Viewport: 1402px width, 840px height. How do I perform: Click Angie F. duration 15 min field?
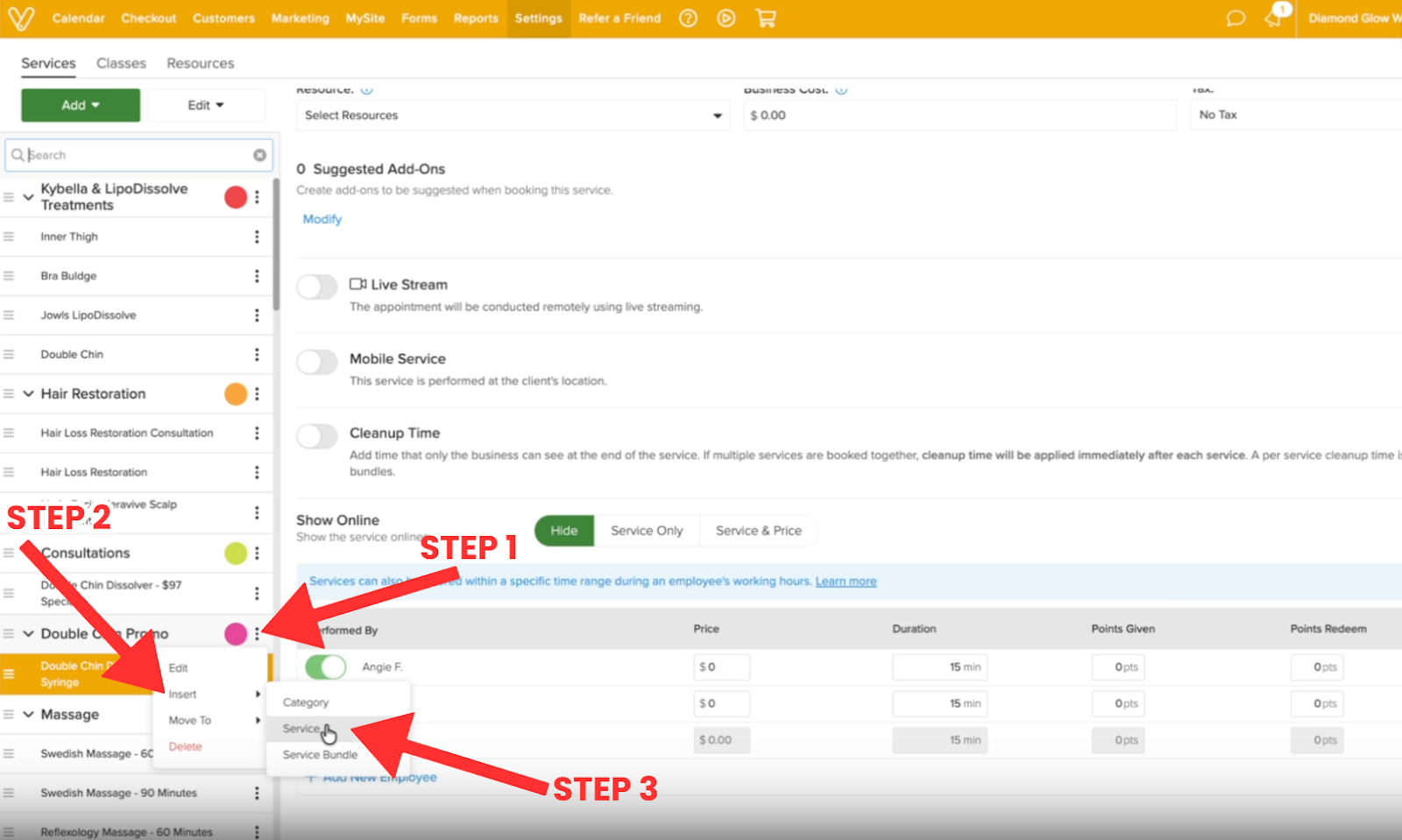pyautogui.click(x=939, y=667)
